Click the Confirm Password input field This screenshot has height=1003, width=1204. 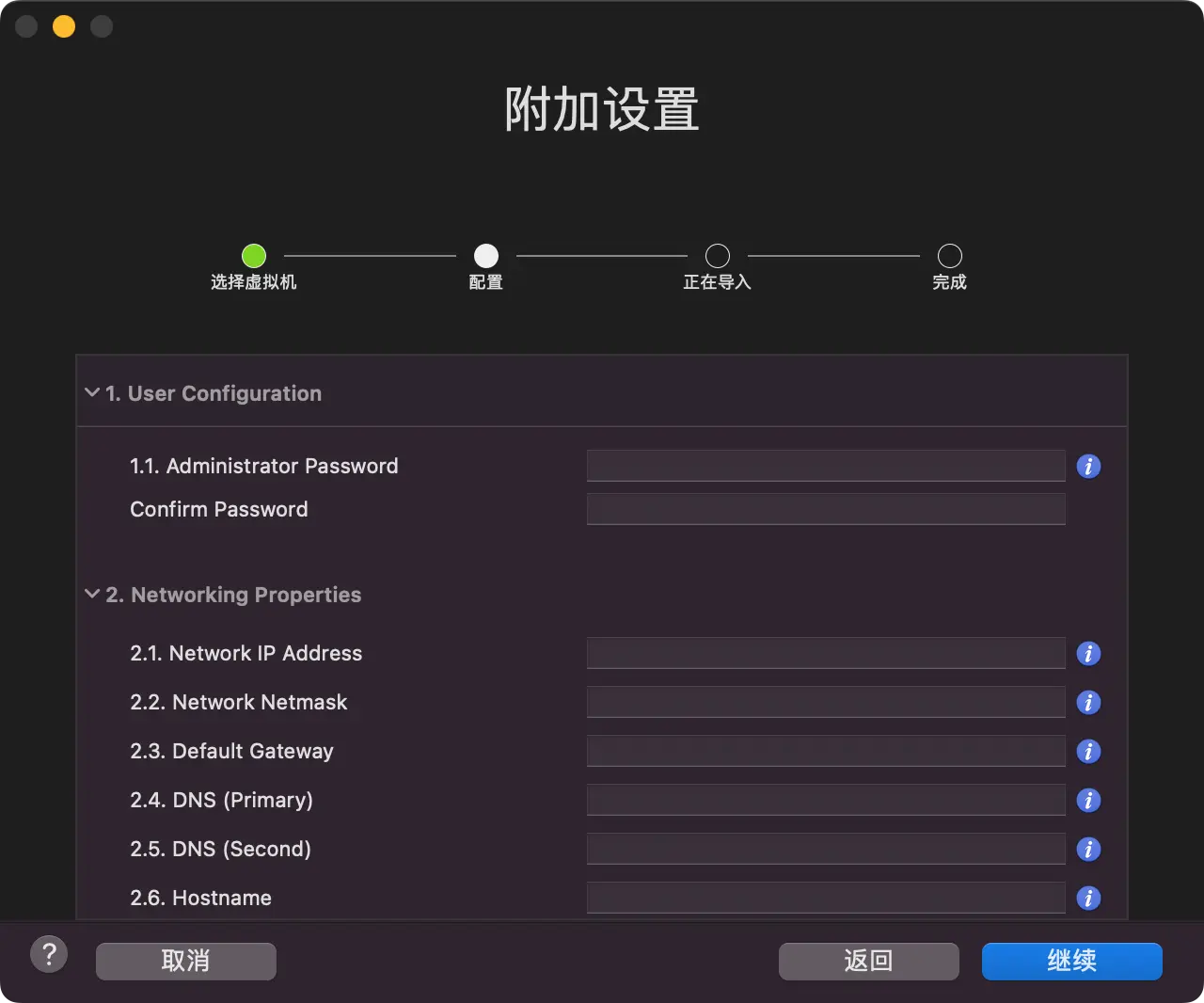click(x=825, y=508)
